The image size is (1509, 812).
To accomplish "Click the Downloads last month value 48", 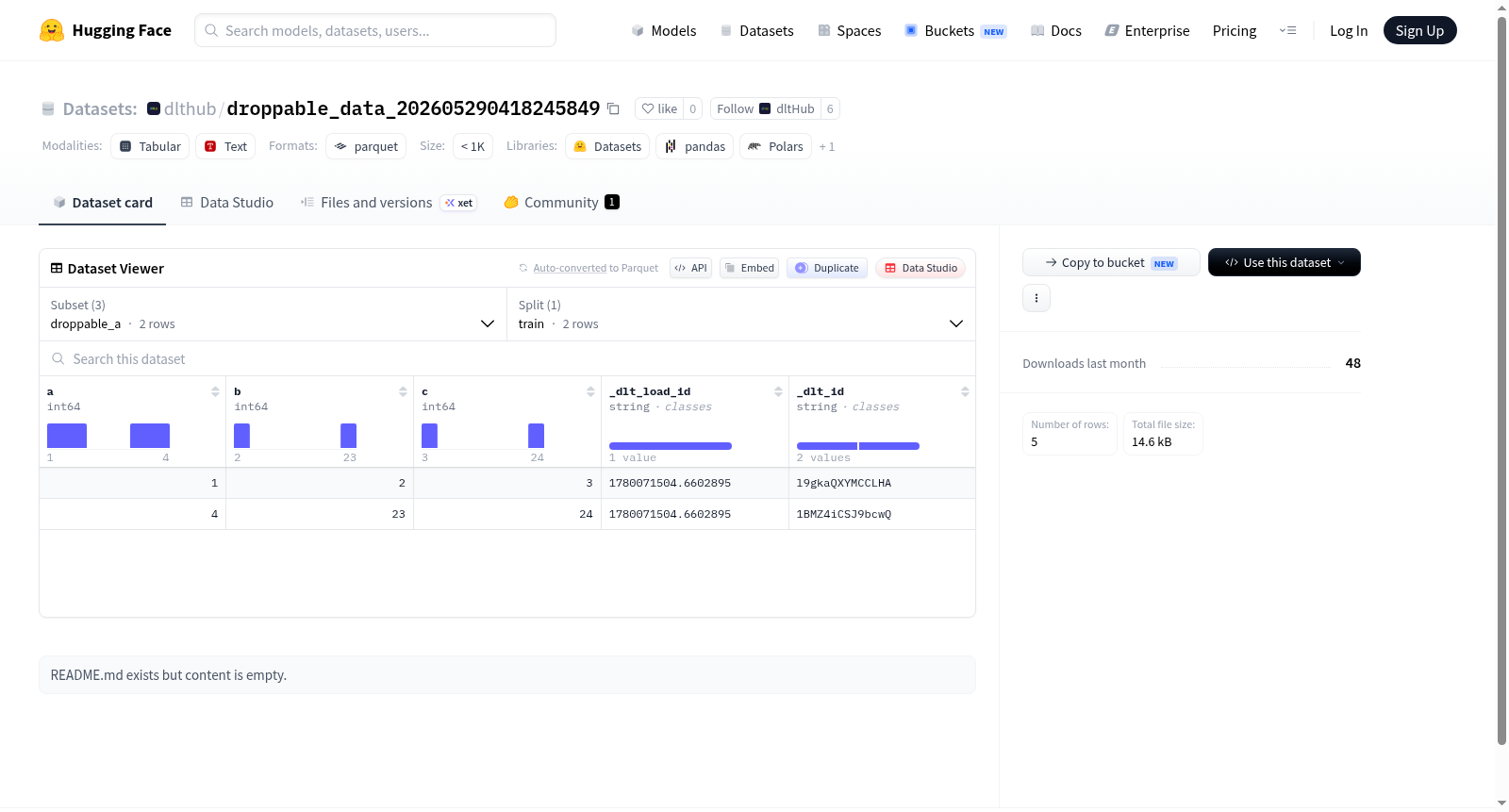I will (1352, 363).
